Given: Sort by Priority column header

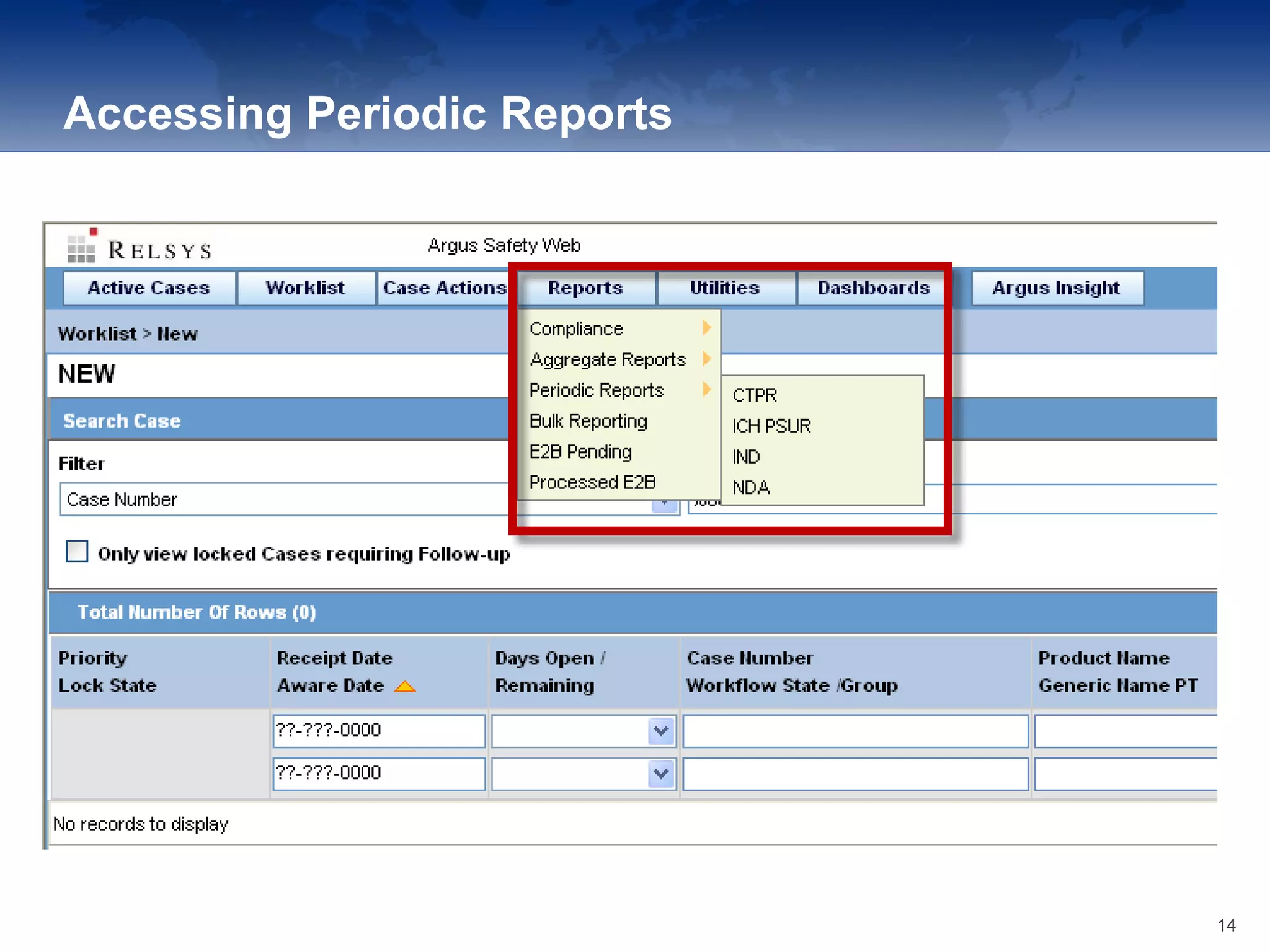Looking at the screenshot, I should (92, 658).
